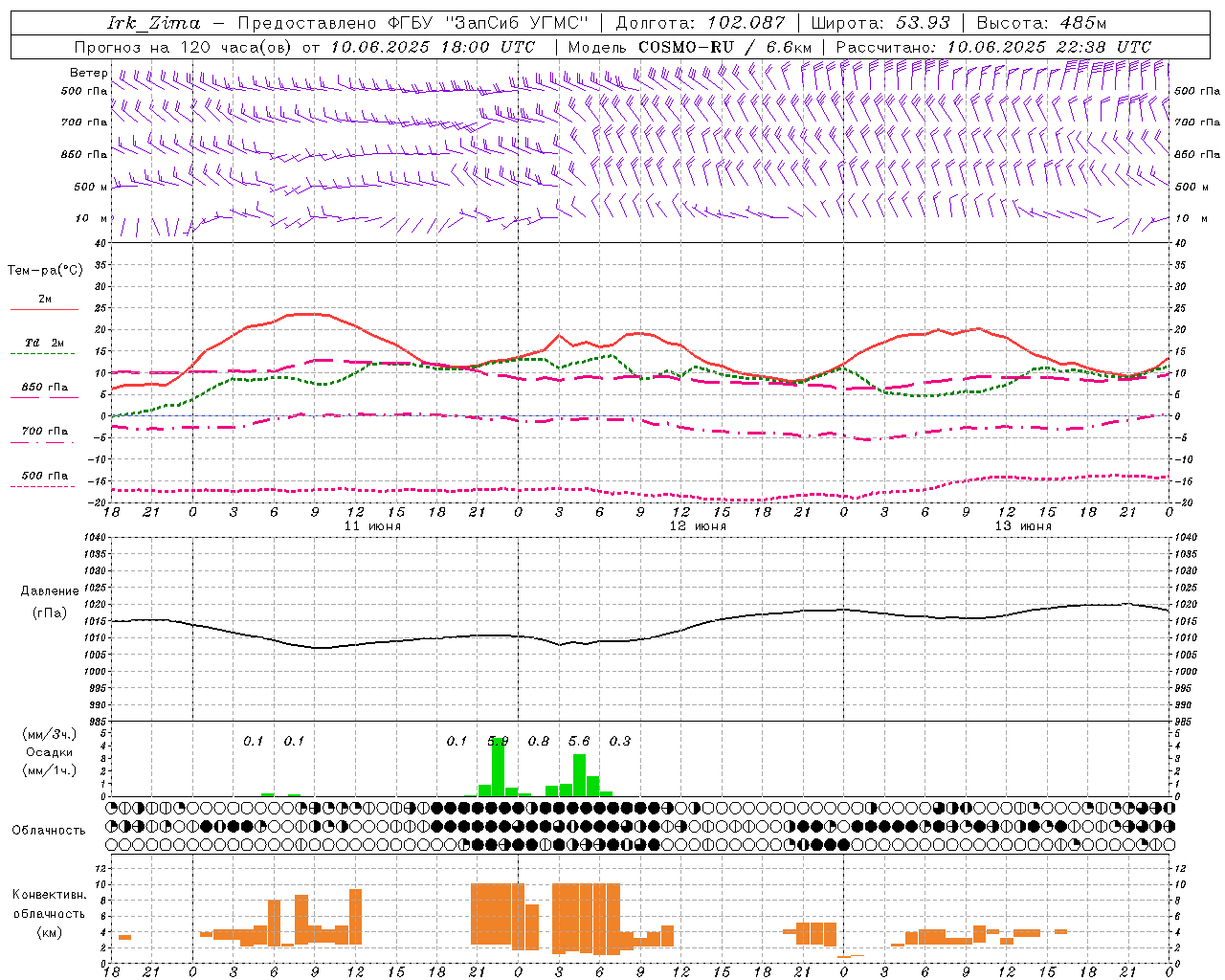Click the "Давление" pressure panel title

[x=50, y=591]
